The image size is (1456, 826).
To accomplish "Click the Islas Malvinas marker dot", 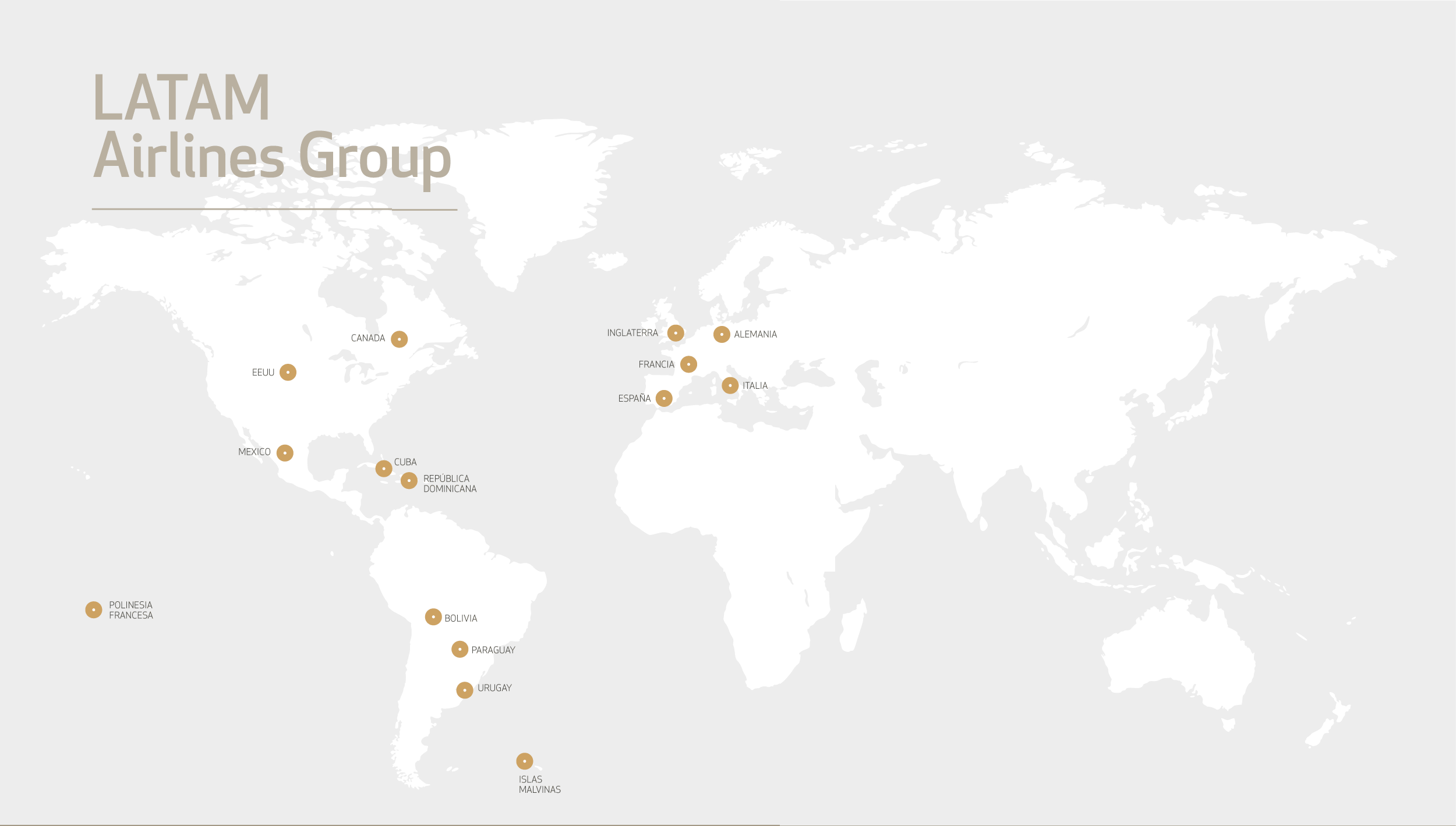I will (x=525, y=761).
